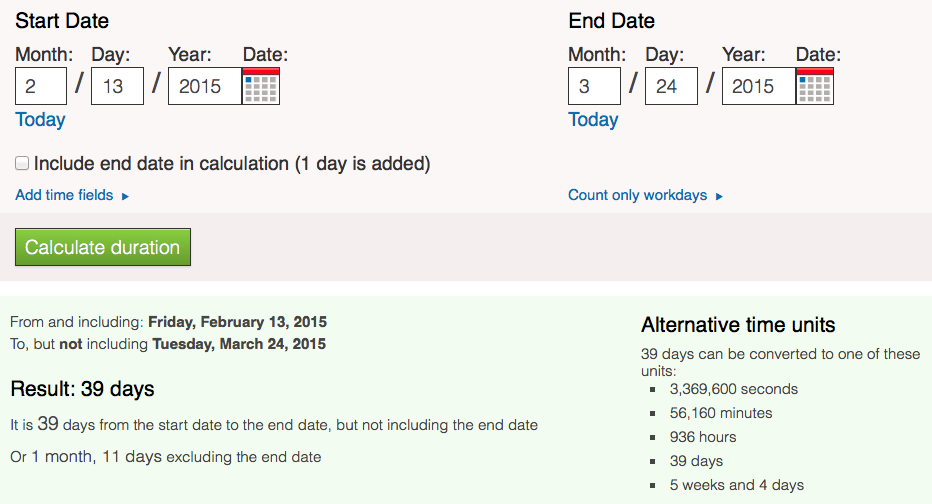Open the End Date calendar picker icon
Image resolution: width=932 pixels, height=504 pixels.
pyautogui.click(x=814, y=86)
